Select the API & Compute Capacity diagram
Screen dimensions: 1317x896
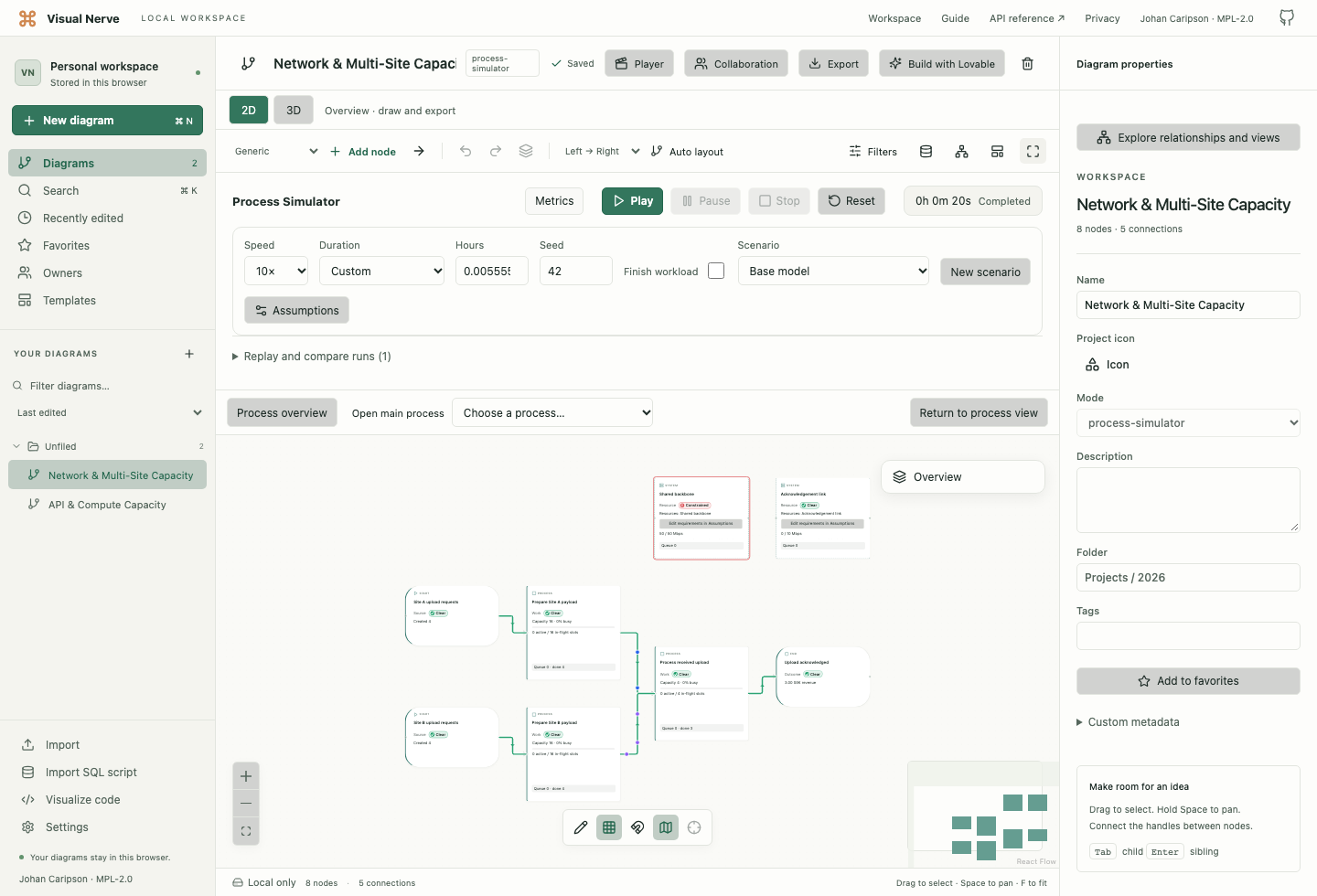(107, 505)
